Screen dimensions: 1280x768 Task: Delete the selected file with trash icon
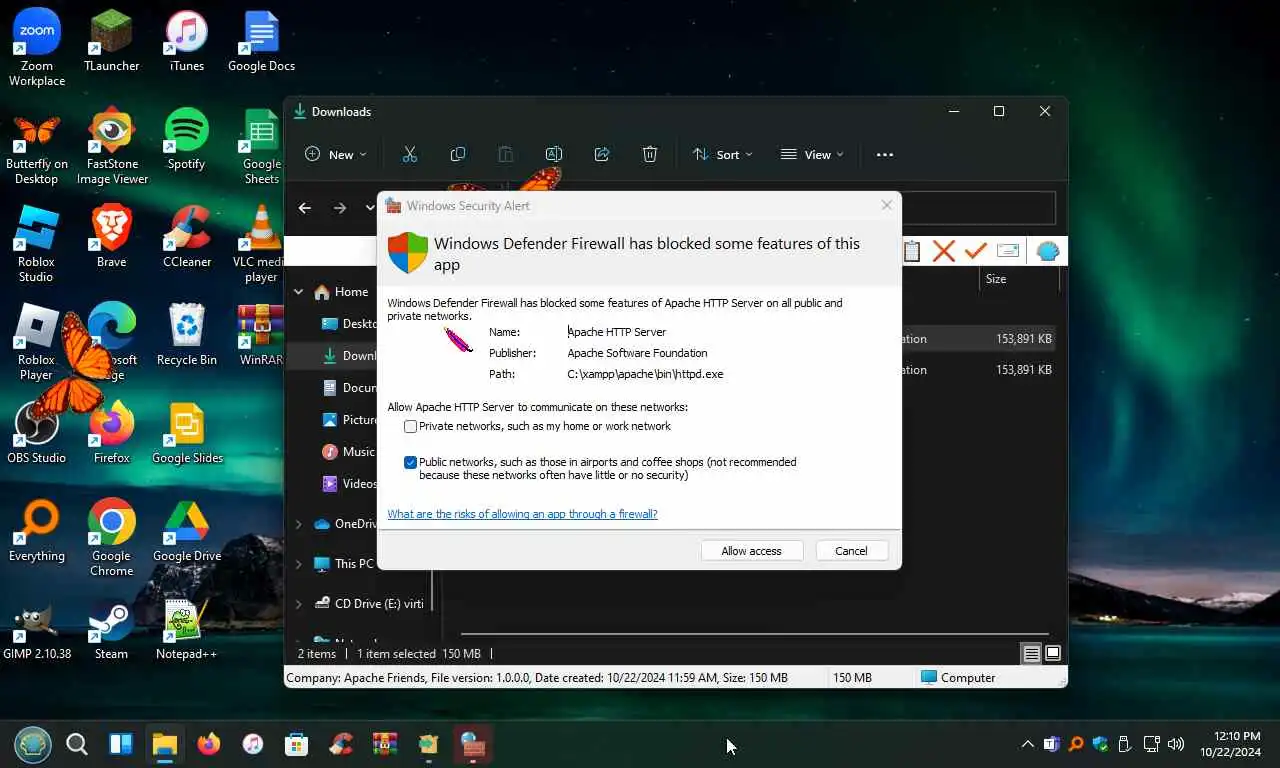tap(649, 154)
